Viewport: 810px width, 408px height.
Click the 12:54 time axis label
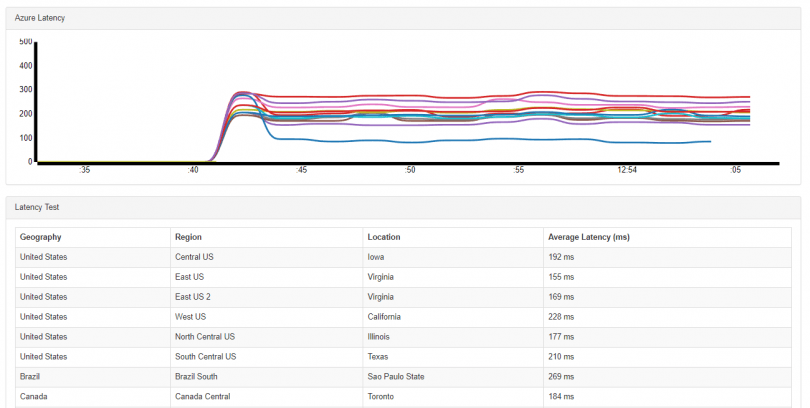(627, 171)
